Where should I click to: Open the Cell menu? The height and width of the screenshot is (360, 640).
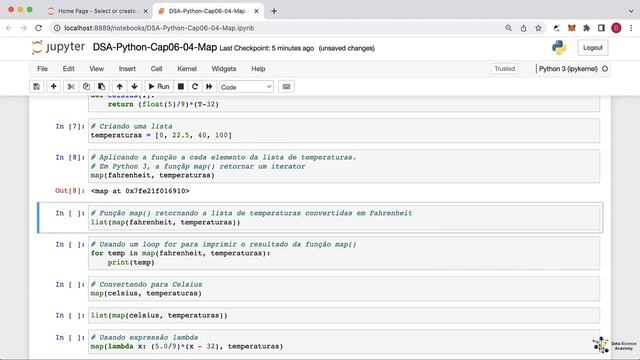click(156, 69)
